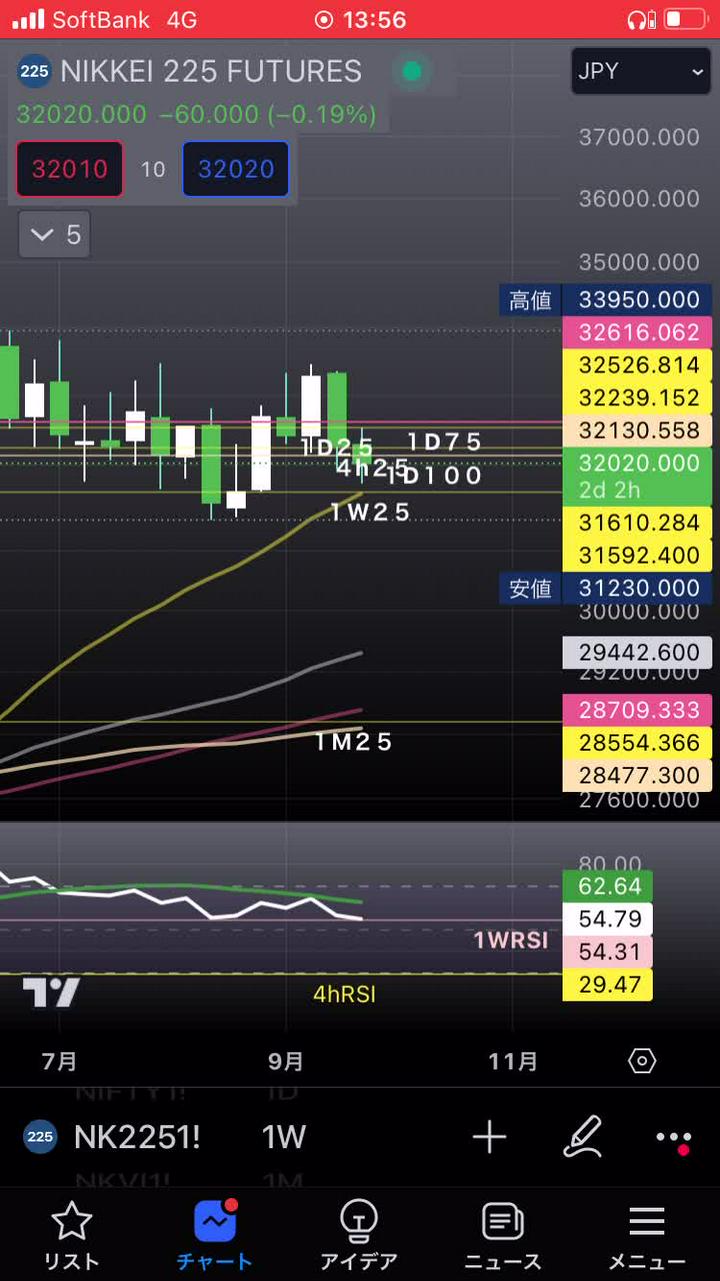This screenshot has width=720, height=1281.
Task: Tap the TradingView logo on chart
Action: click(51, 993)
